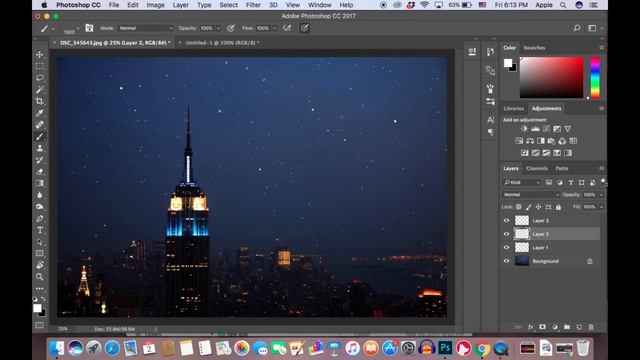Add a Brightness/Contrast adjustment
This screenshot has height=360, width=640.
[x=524, y=129]
